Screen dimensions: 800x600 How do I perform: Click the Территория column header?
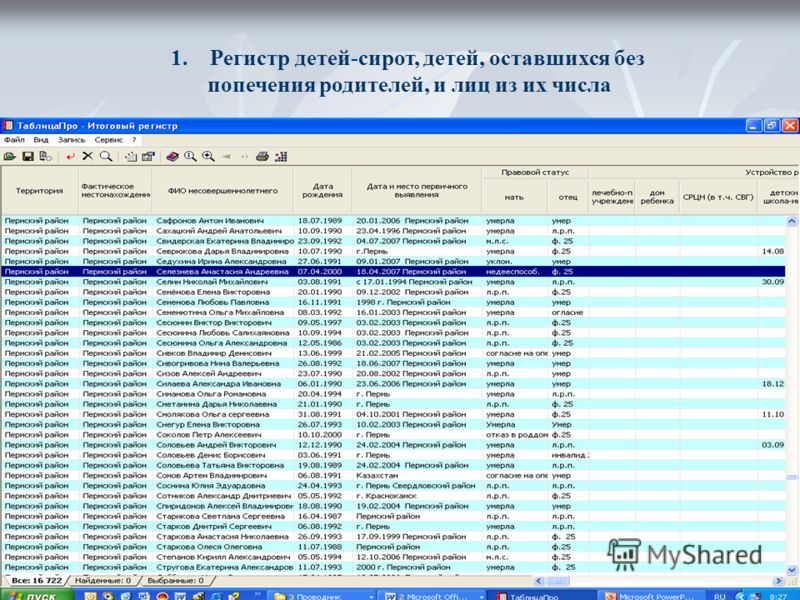click(39, 191)
